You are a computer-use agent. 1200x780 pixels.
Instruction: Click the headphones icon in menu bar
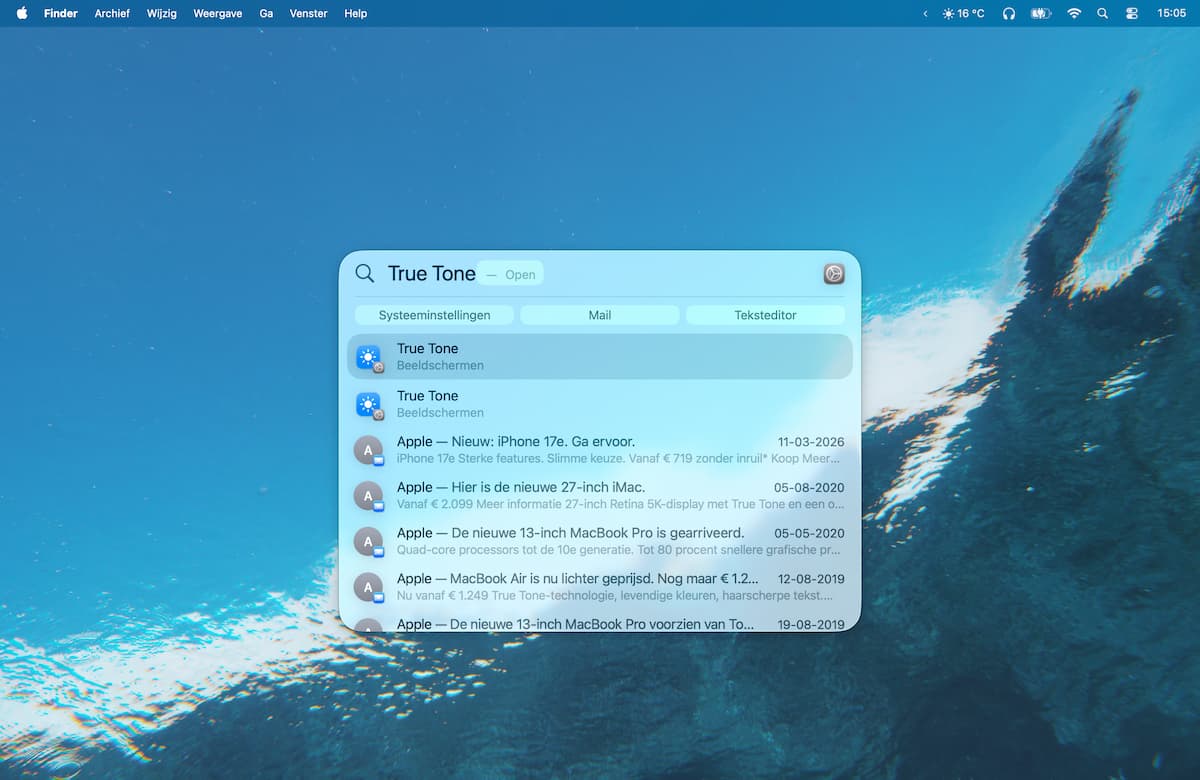tap(1008, 13)
